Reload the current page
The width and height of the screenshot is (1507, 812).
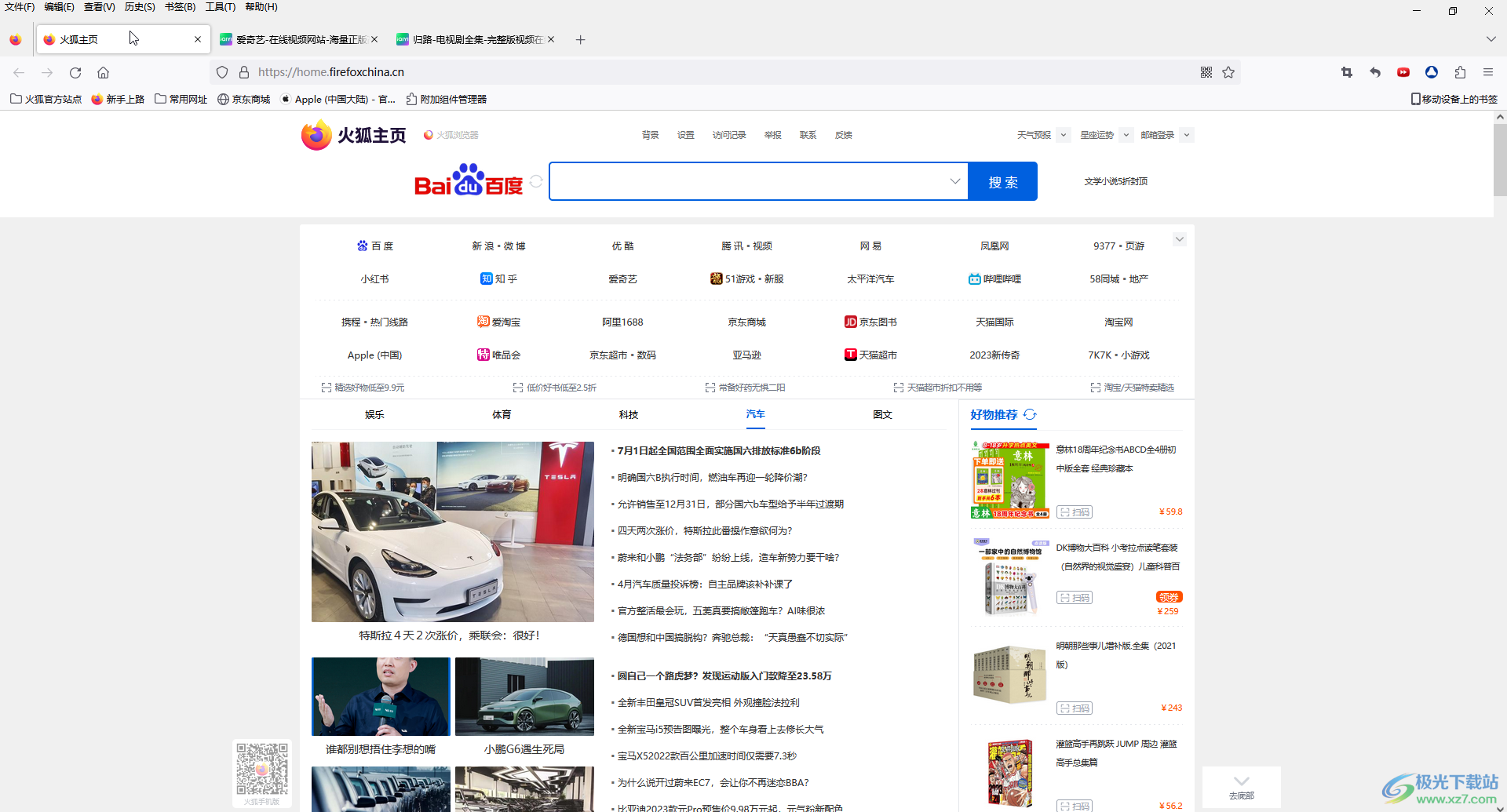[x=75, y=72]
